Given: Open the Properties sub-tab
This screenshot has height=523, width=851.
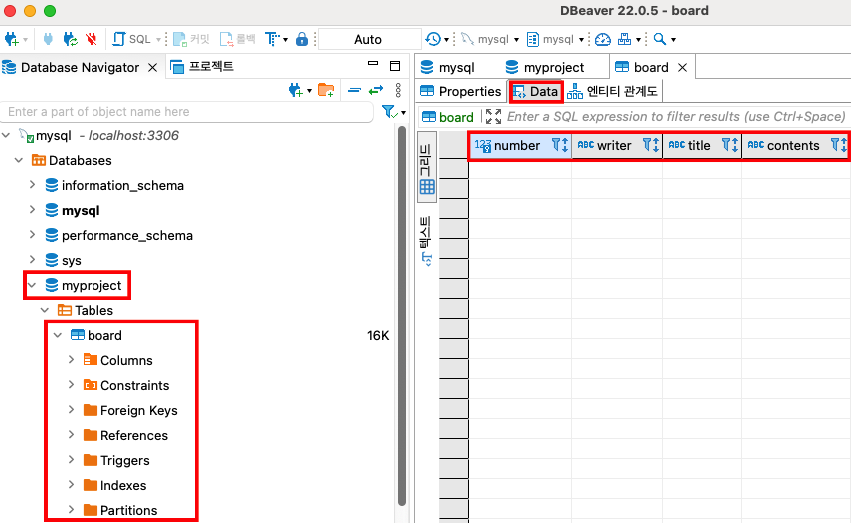Looking at the screenshot, I should tap(461, 91).
